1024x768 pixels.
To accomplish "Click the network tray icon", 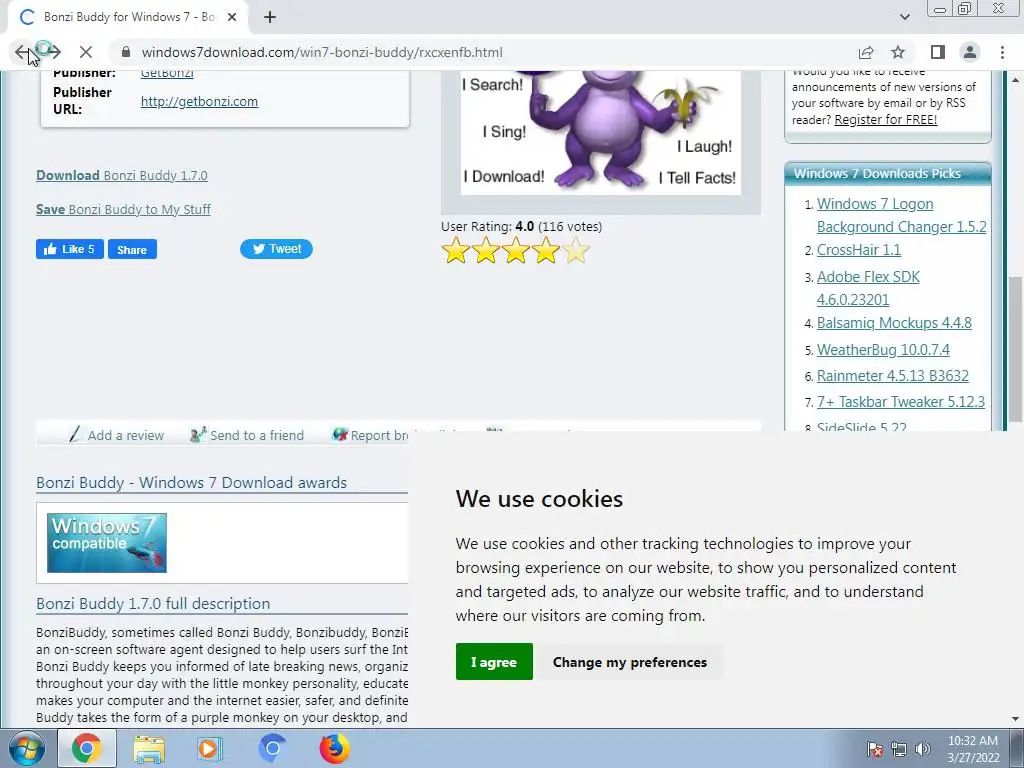I will pyautogui.click(x=899, y=749).
